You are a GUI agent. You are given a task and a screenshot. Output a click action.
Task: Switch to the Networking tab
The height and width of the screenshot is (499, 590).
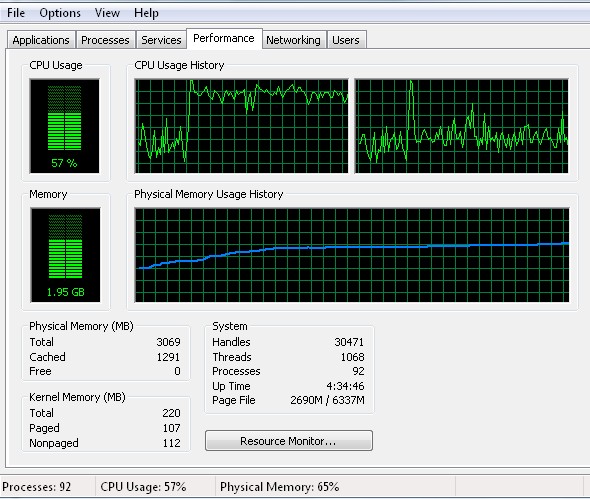pyautogui.click(x=293, y=40)
